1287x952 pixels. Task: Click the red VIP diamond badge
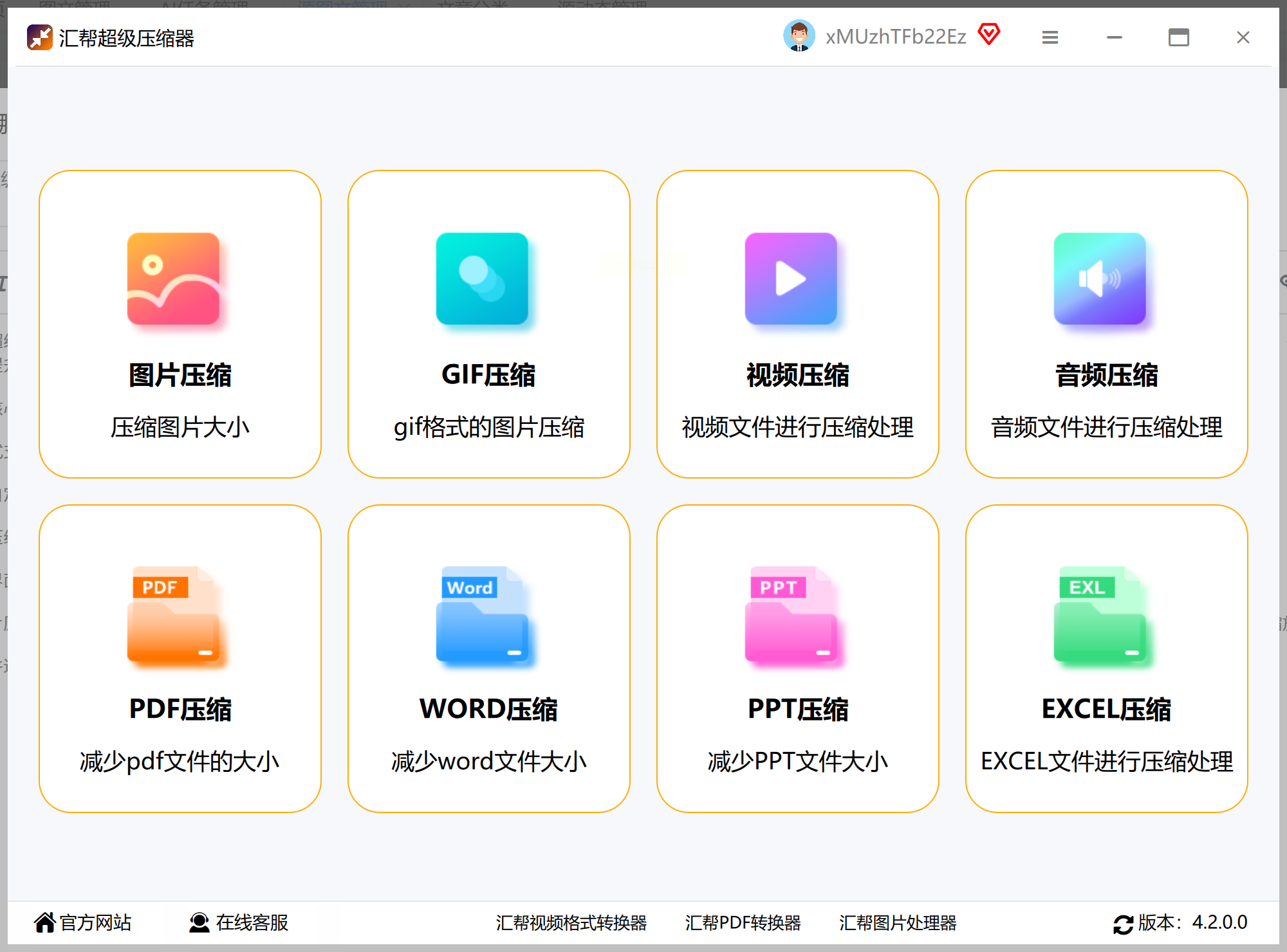coord(989,34)
